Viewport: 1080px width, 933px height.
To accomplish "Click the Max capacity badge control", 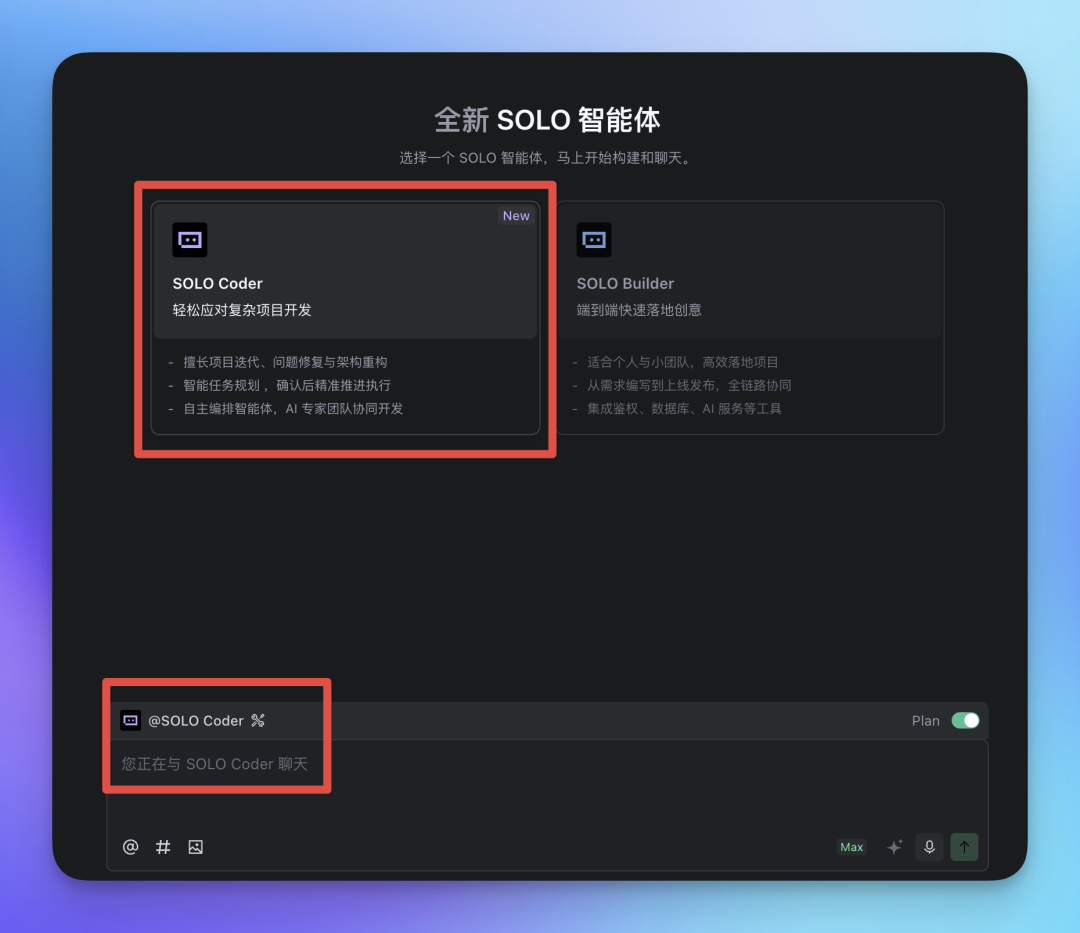I will pos(851,847).
